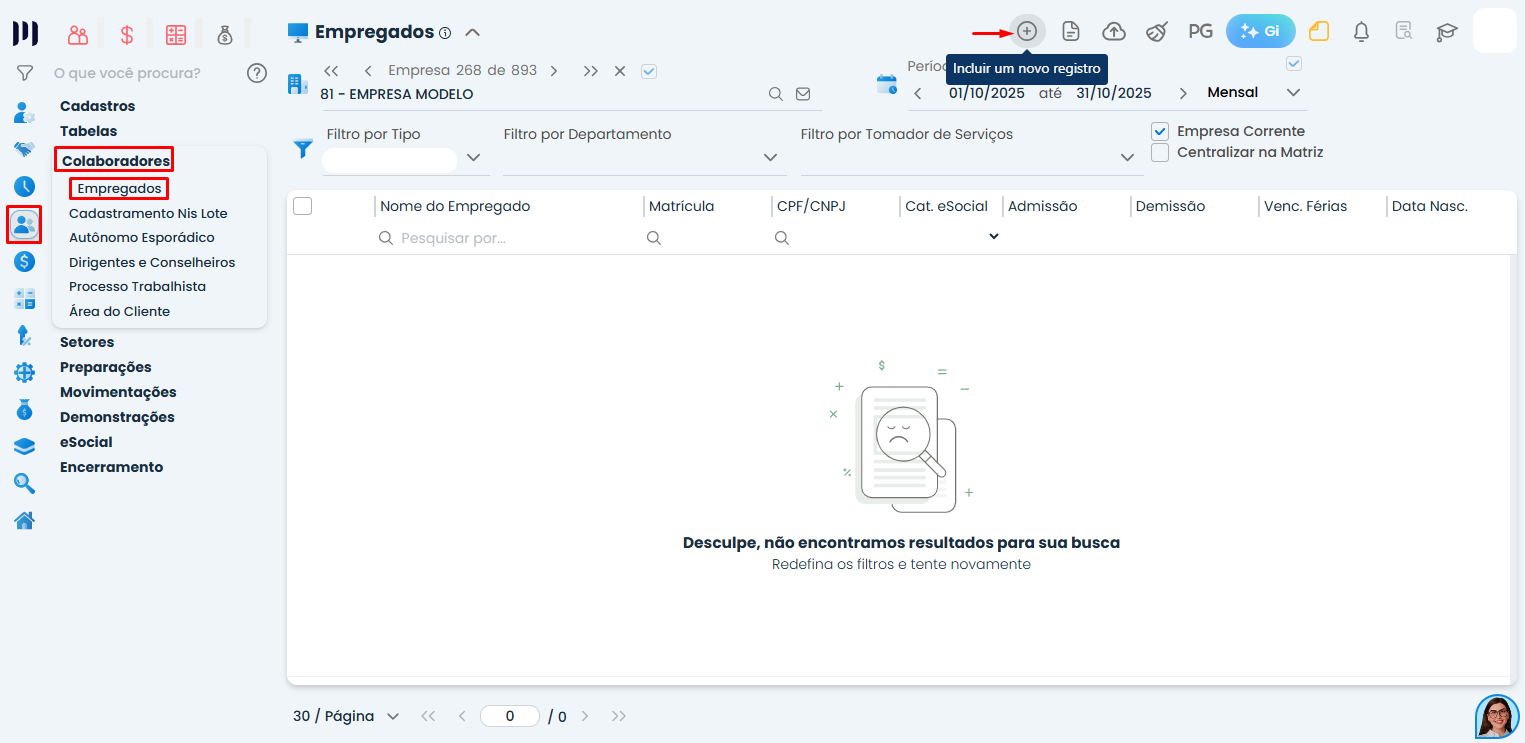Open the info icon next to Empregados title
The width and height of the screenshot is (1525, 743).
pyautogui.click(x=445, y=33)
